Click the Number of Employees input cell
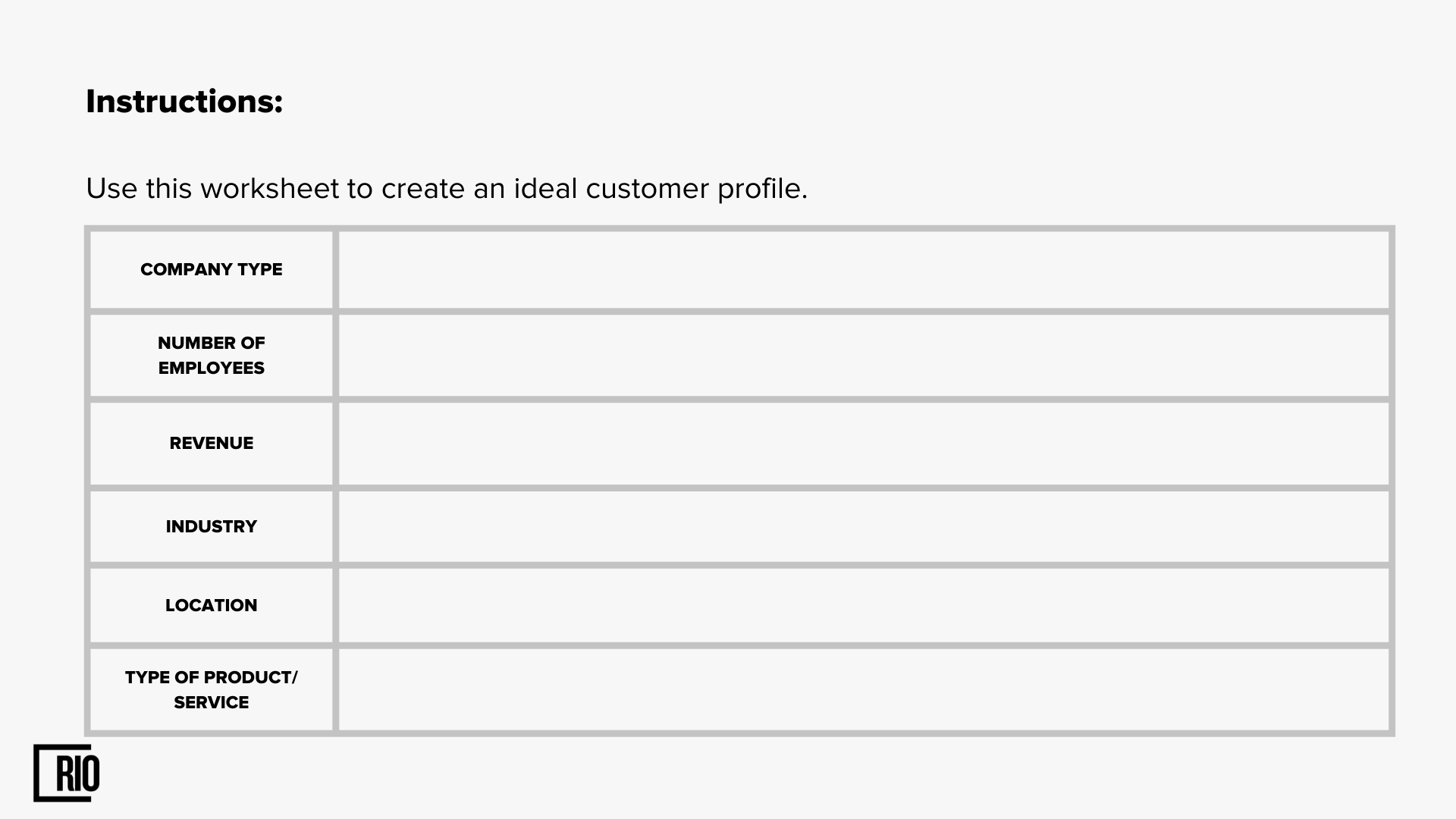Viewport: 1456px width, 819px height. click(x=864, y=356)
